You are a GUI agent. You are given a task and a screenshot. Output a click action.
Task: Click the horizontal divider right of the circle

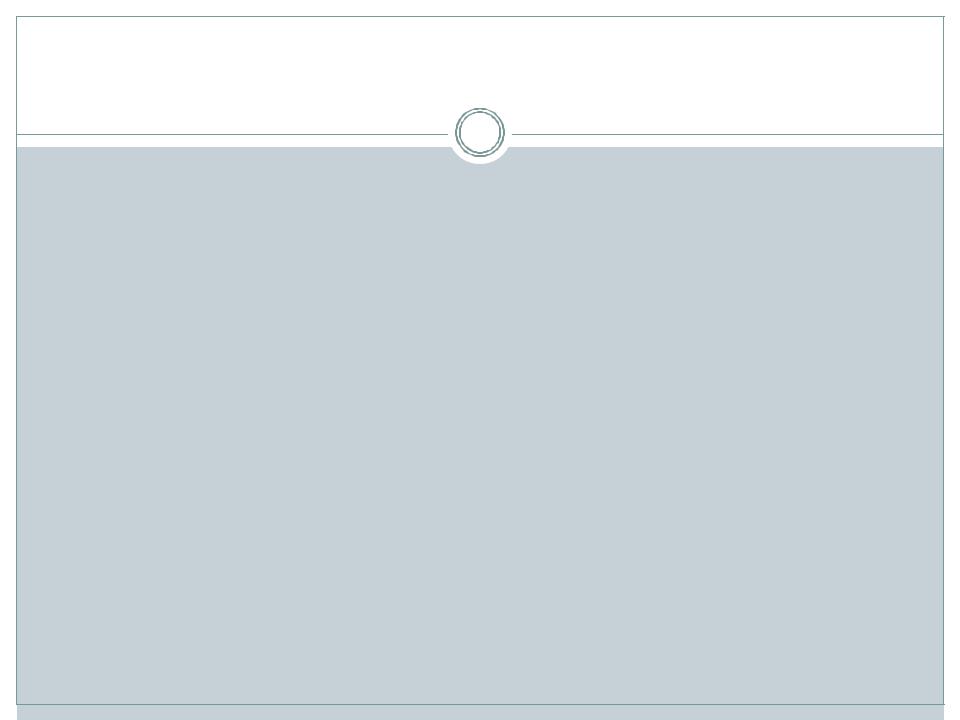[x=727, y=134]
